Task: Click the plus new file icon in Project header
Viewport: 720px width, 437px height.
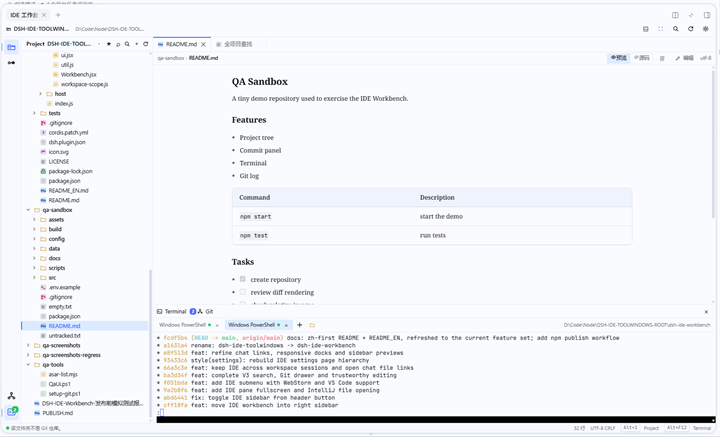Action: coord(136,44)
